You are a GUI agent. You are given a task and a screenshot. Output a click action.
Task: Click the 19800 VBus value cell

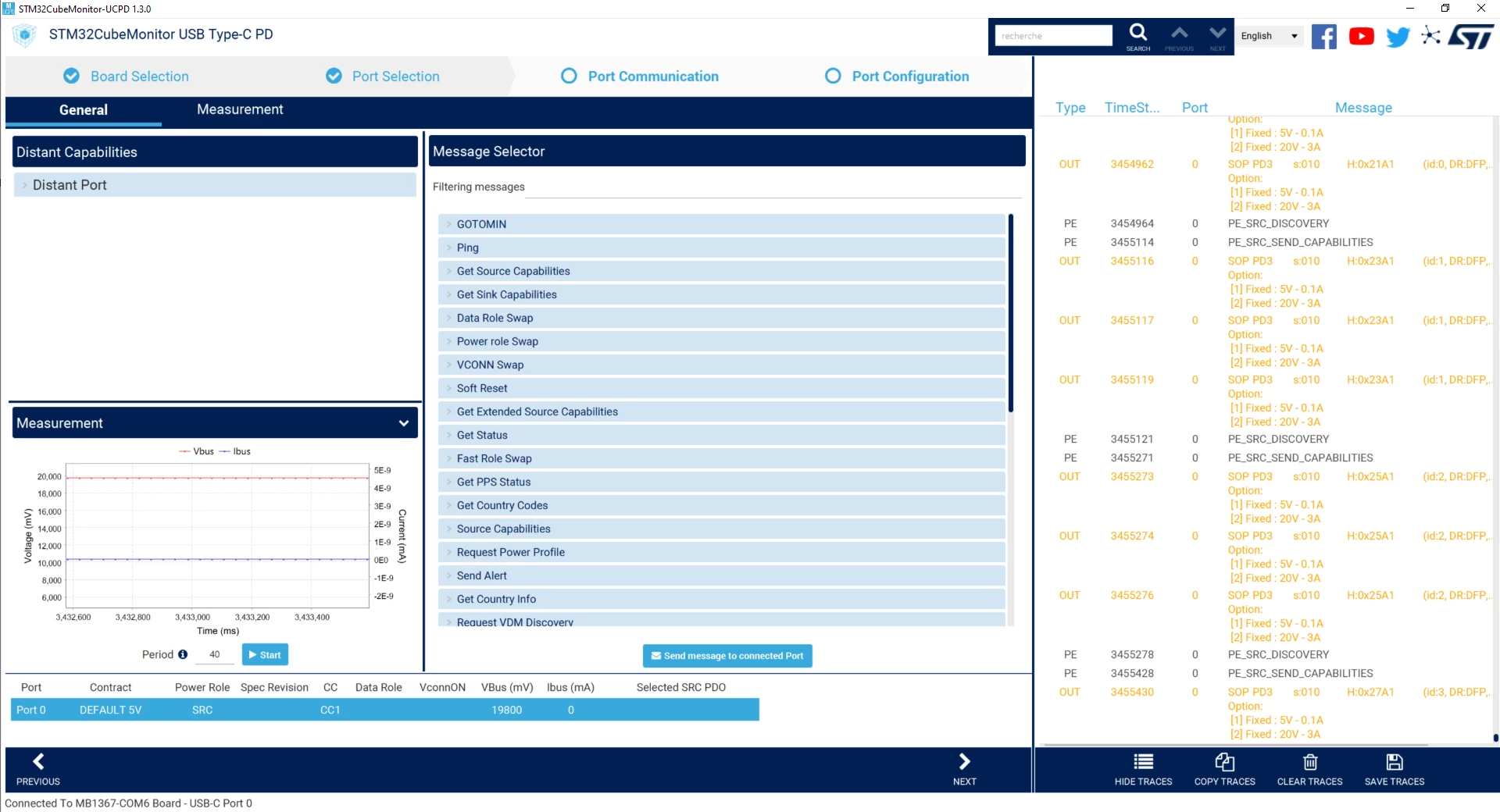(x=506, y=710)
